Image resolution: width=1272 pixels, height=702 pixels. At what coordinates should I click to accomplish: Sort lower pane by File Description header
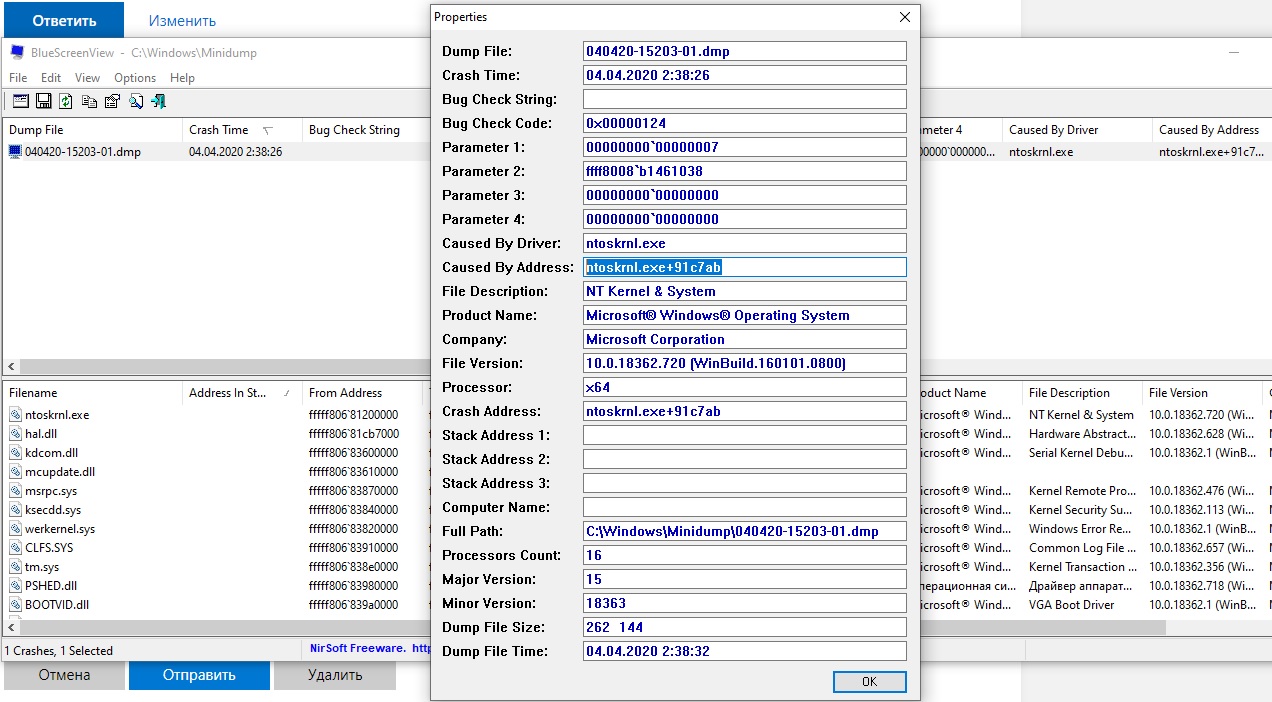tap(1081, 393)
